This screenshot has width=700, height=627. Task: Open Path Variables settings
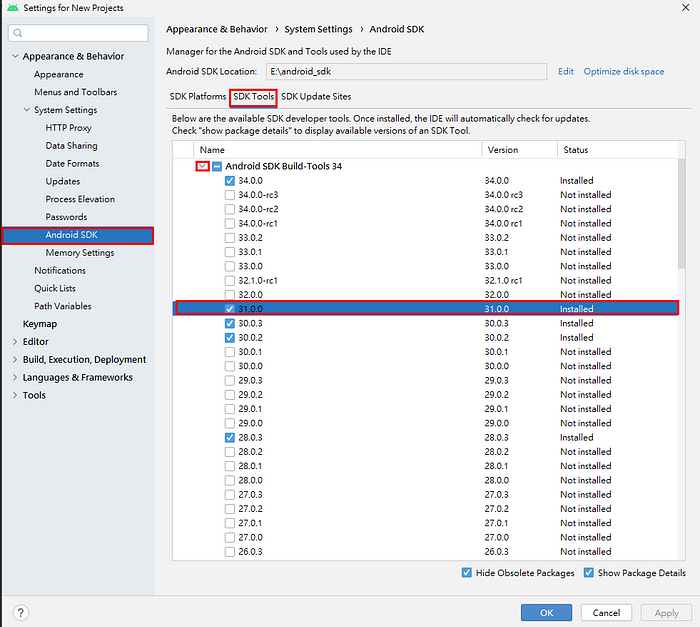(62, 306)
